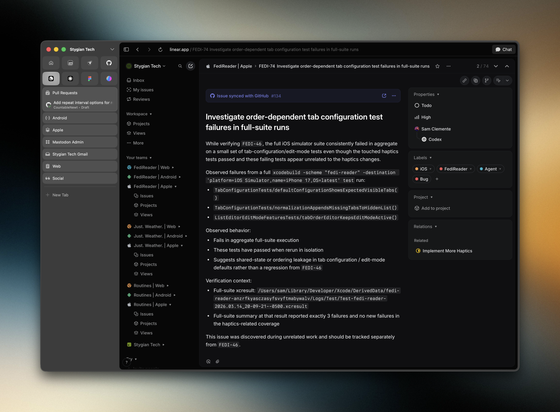Viewport: 560px width, 412px height.
Task: Open Inbox in Linear sidebar
Action: [x=135, y=80]
